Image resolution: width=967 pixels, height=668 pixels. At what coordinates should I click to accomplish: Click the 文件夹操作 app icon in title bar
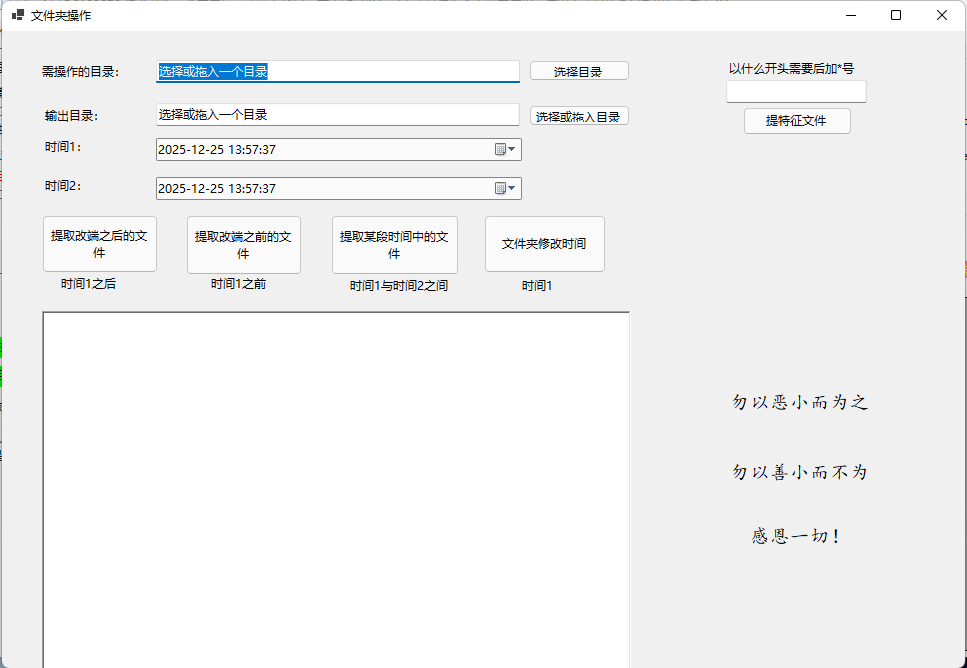pyautogui.click(x=18, y=15)
